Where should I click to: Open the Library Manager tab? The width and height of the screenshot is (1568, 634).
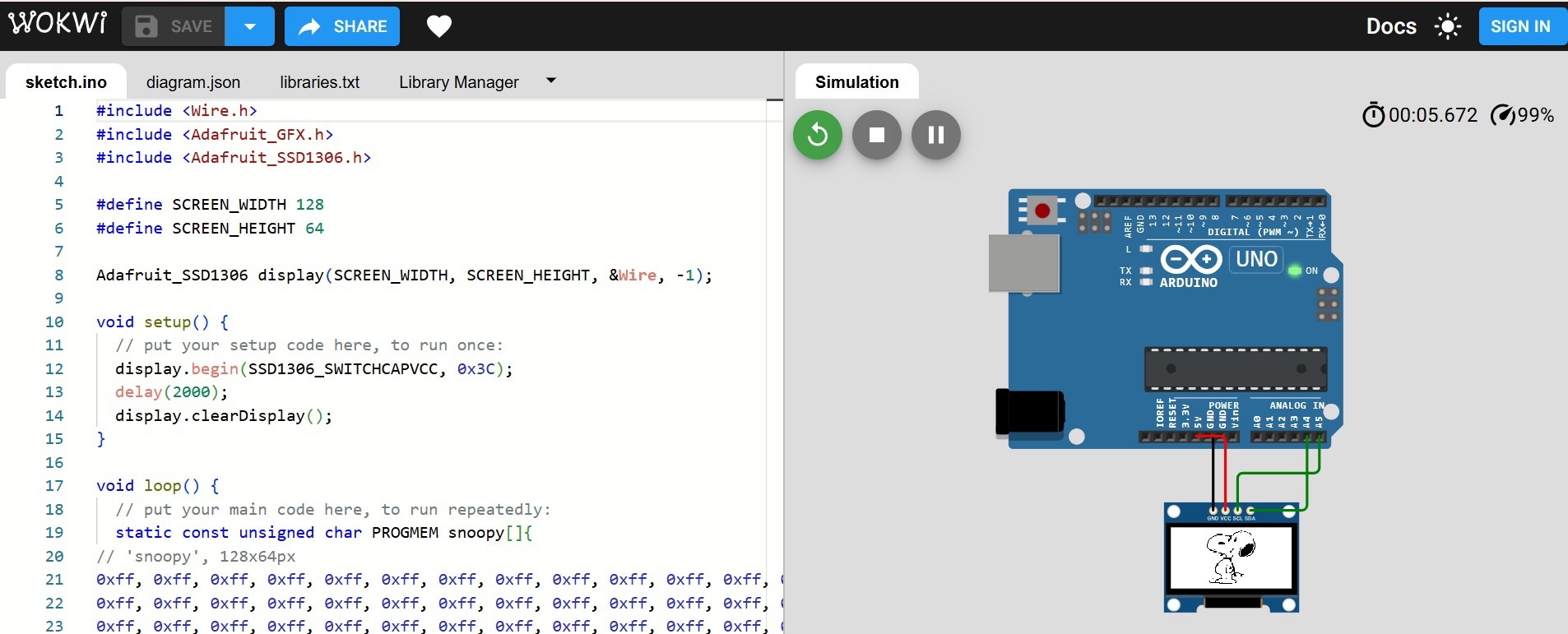pyautogui.click(x=459, y=82)
